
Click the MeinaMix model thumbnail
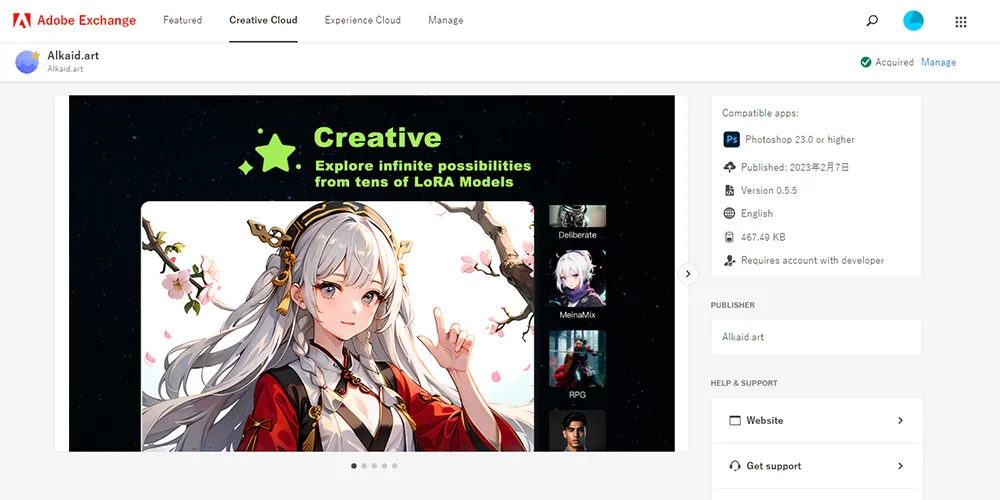(577, 278)
